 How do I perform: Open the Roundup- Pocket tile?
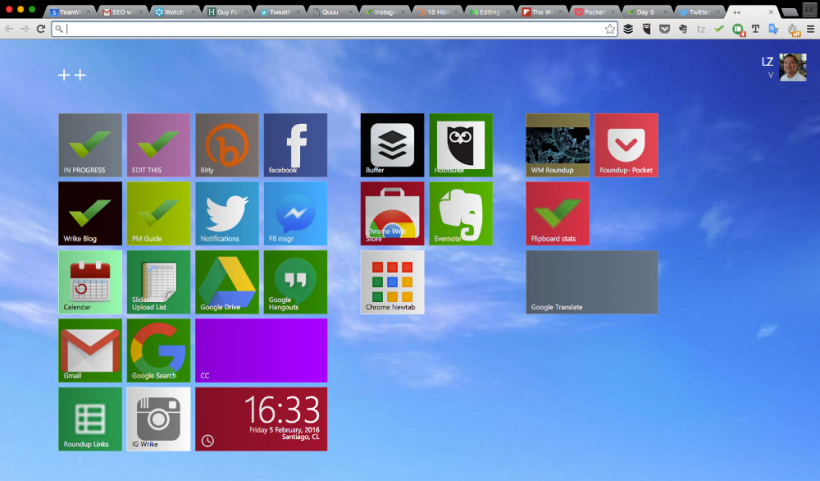coord(626,145)
